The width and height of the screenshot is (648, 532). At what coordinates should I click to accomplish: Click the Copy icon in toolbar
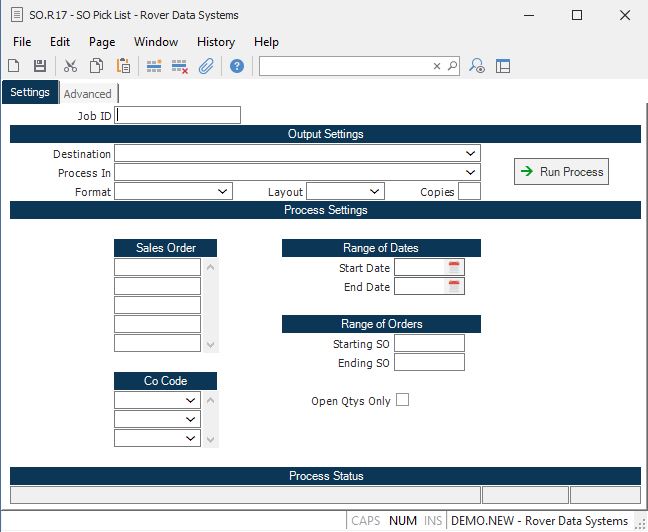coord(97,66)
